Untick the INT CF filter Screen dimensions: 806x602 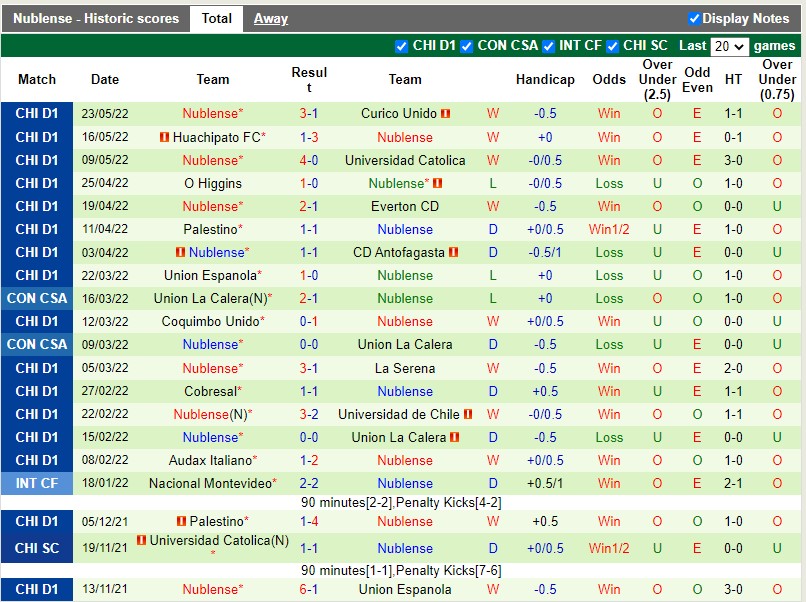(x=547, y=46)
